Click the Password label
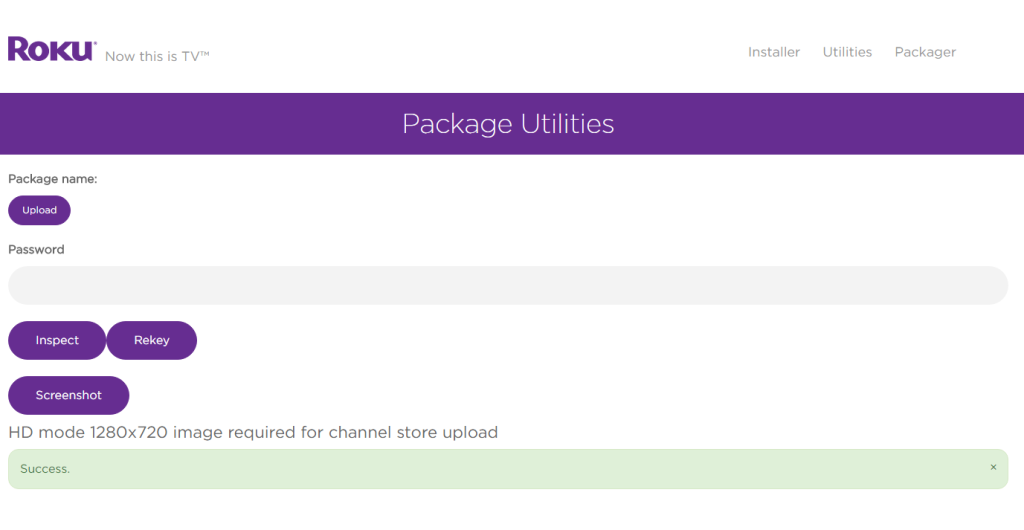This screenshot has height=530, width=1024. pos(36,249)
